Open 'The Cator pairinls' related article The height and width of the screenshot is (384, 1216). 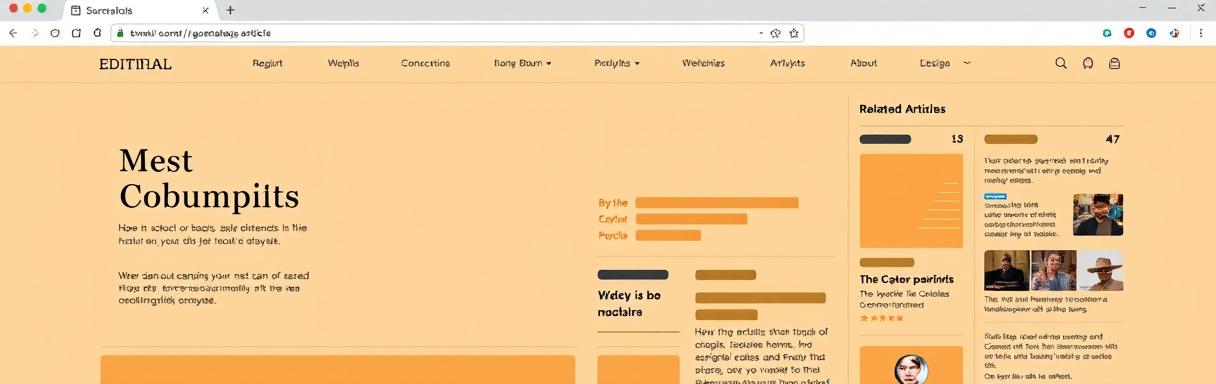(x=906, y=279)
